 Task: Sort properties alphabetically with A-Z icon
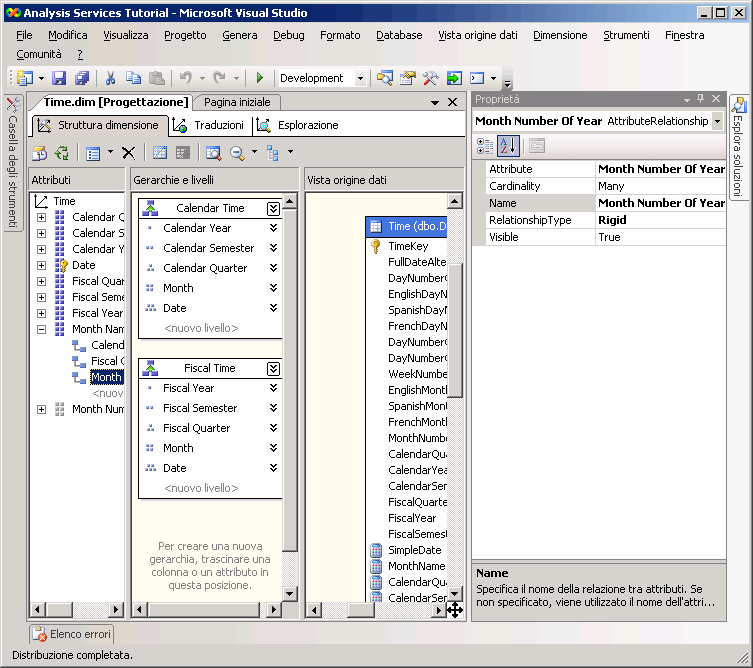click(x=508, y=146)
